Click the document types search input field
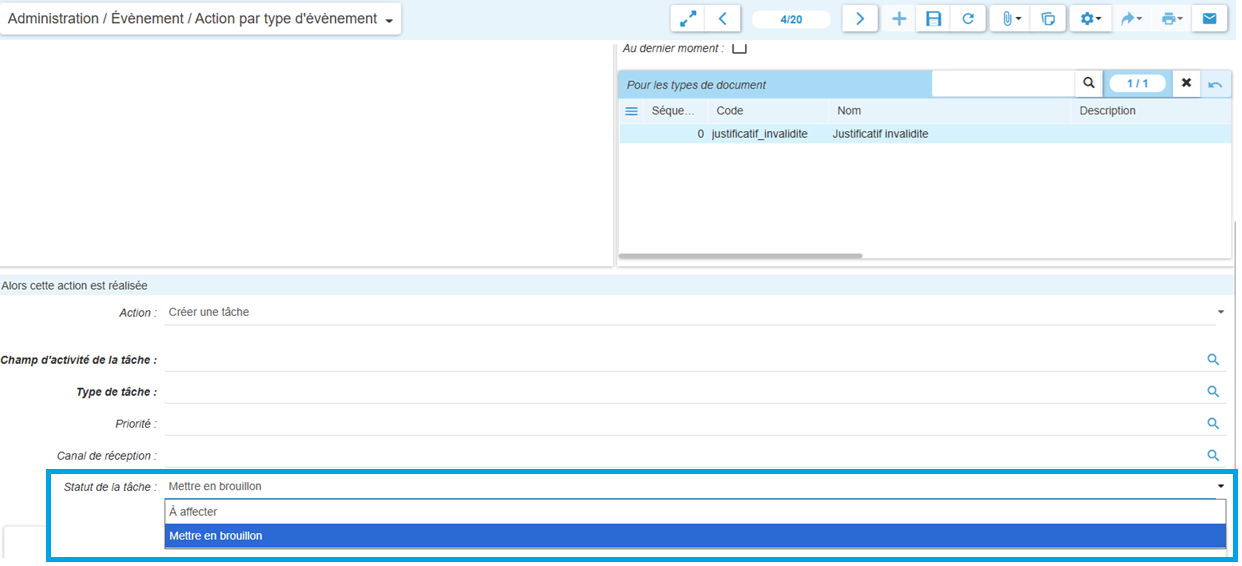 pos(1002,84)
